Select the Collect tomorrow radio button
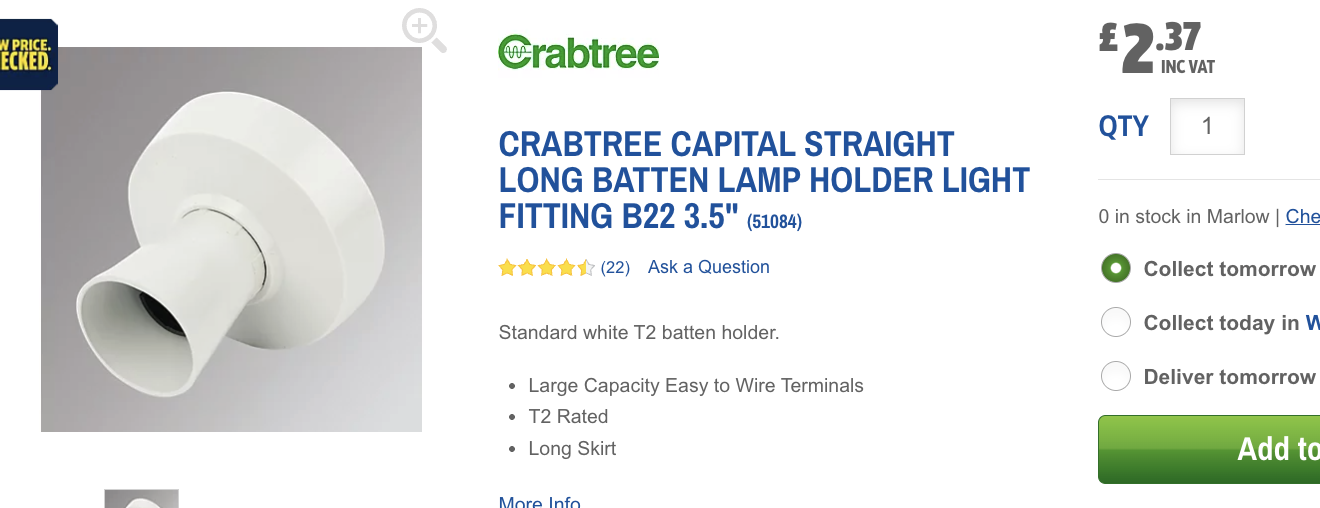This screenshot has height=508, width=1320. tap(1115, 269)
